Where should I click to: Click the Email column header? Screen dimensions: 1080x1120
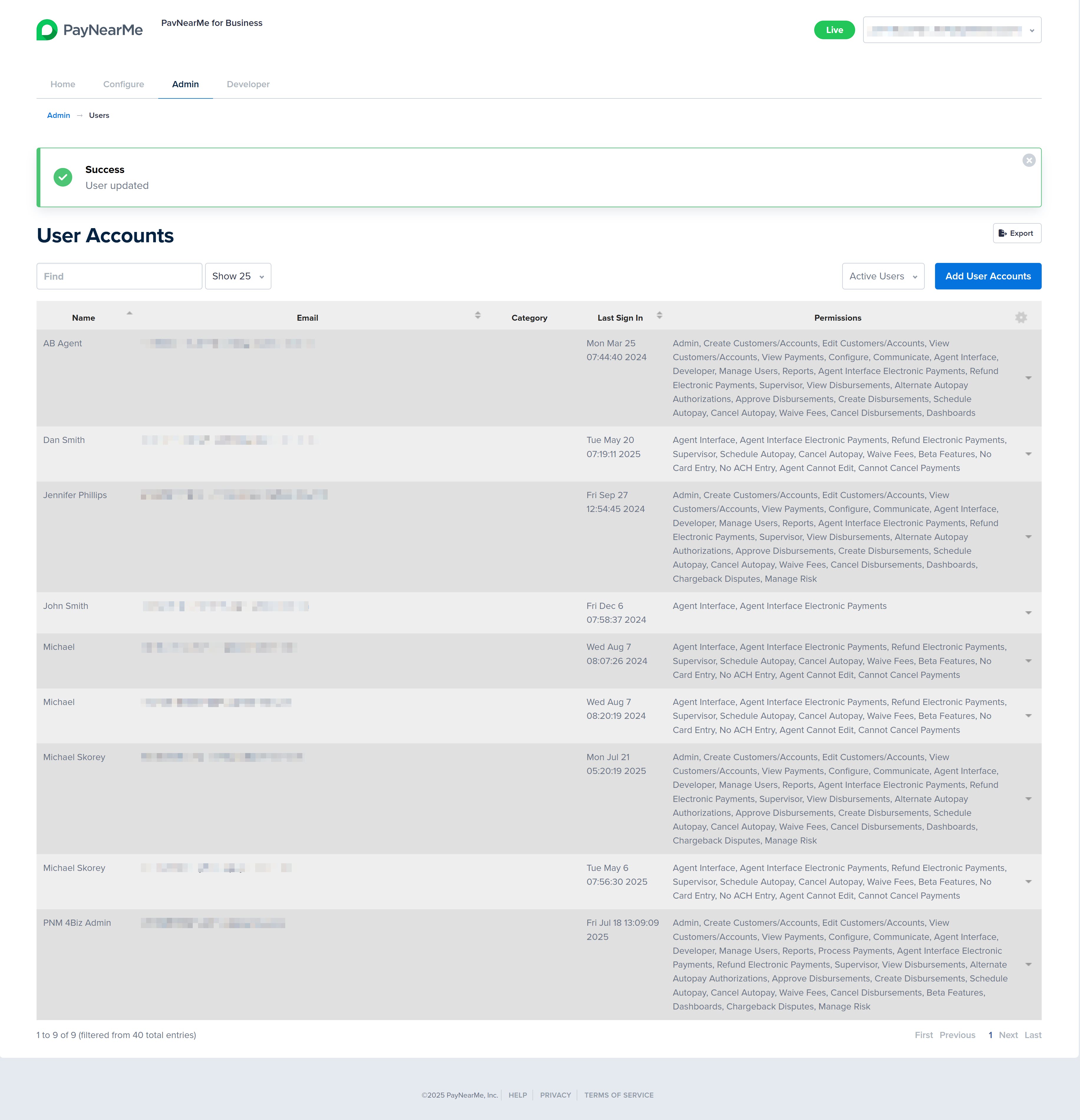tap(307, 318)
